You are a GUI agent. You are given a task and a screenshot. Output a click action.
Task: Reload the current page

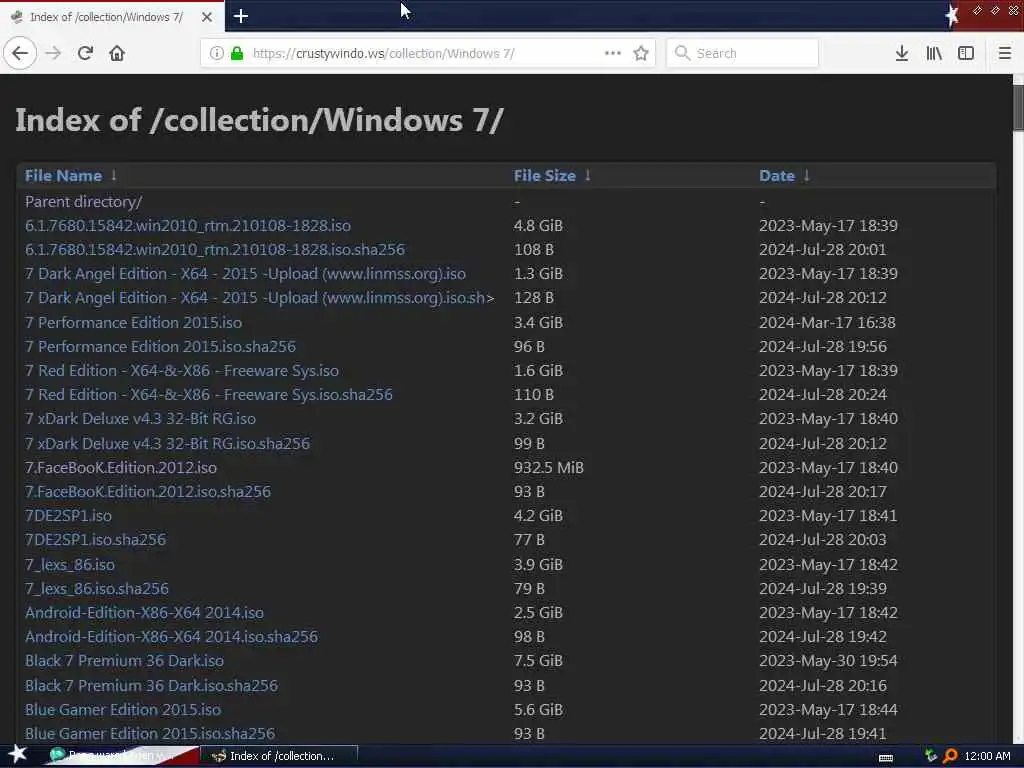coord(85,53)
